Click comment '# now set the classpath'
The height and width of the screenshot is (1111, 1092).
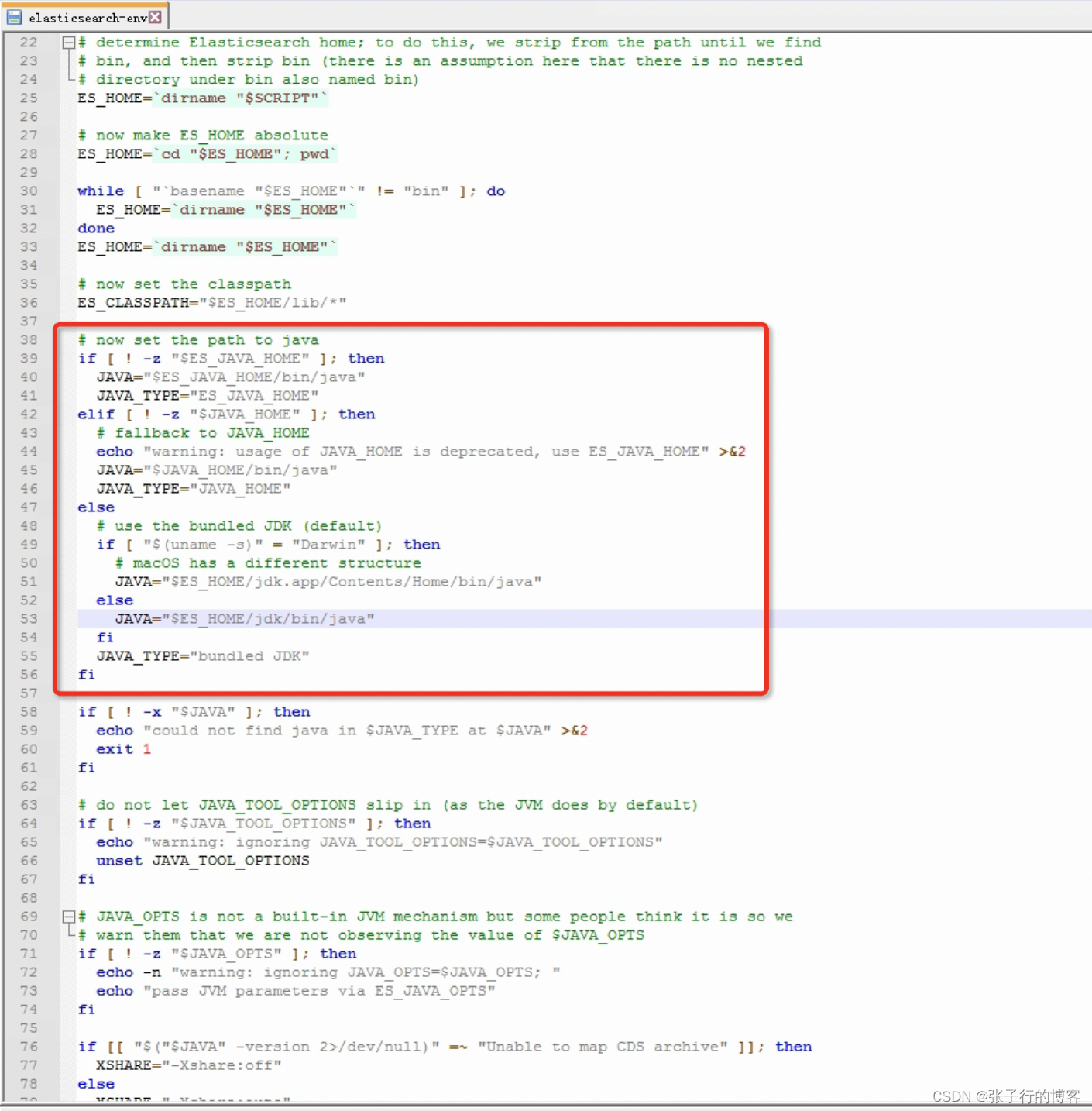[184, 284]
